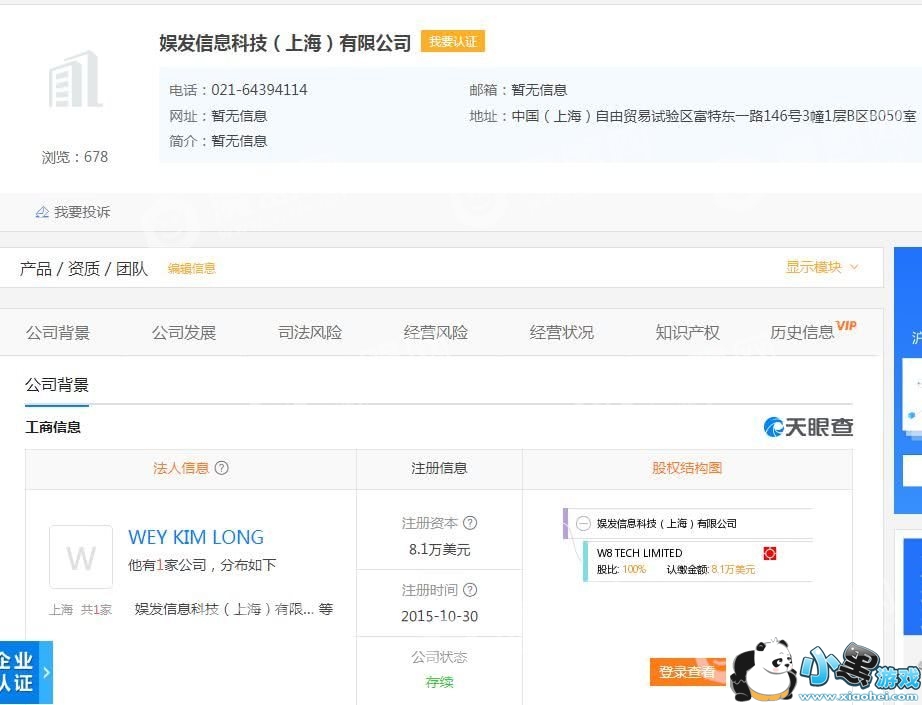Expand the 显示模块 dropdown

821,268
